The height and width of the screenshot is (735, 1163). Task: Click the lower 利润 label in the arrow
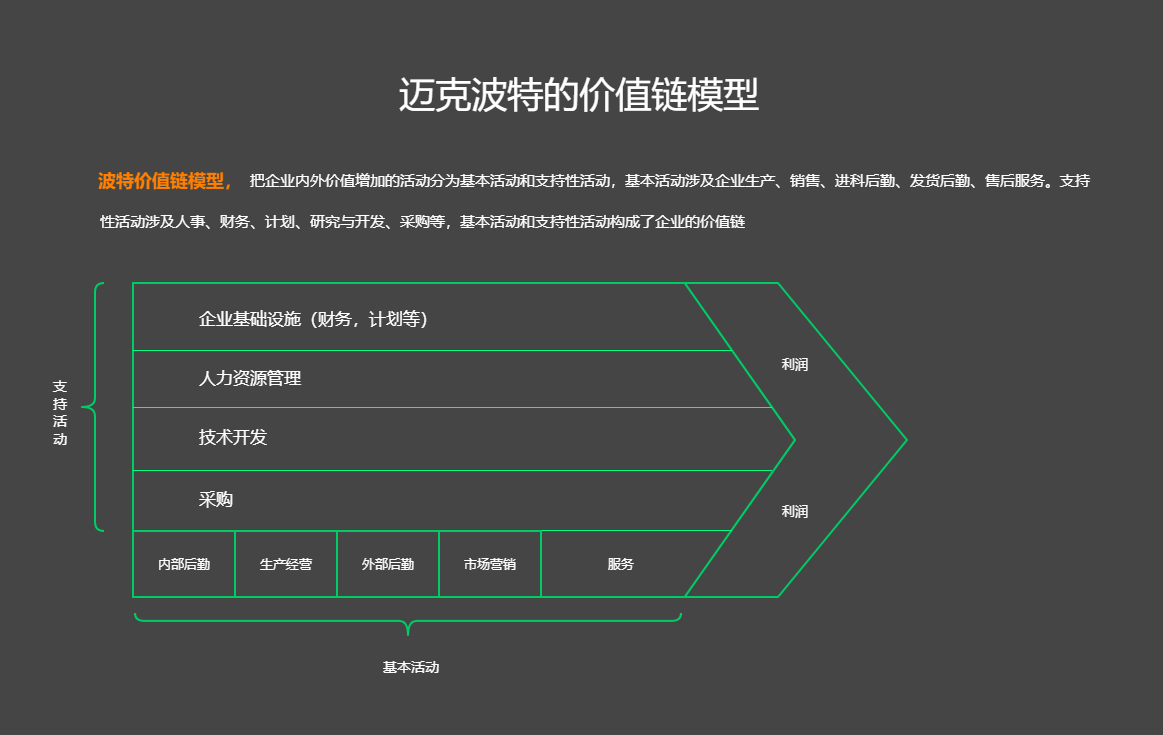coord(794,512)
